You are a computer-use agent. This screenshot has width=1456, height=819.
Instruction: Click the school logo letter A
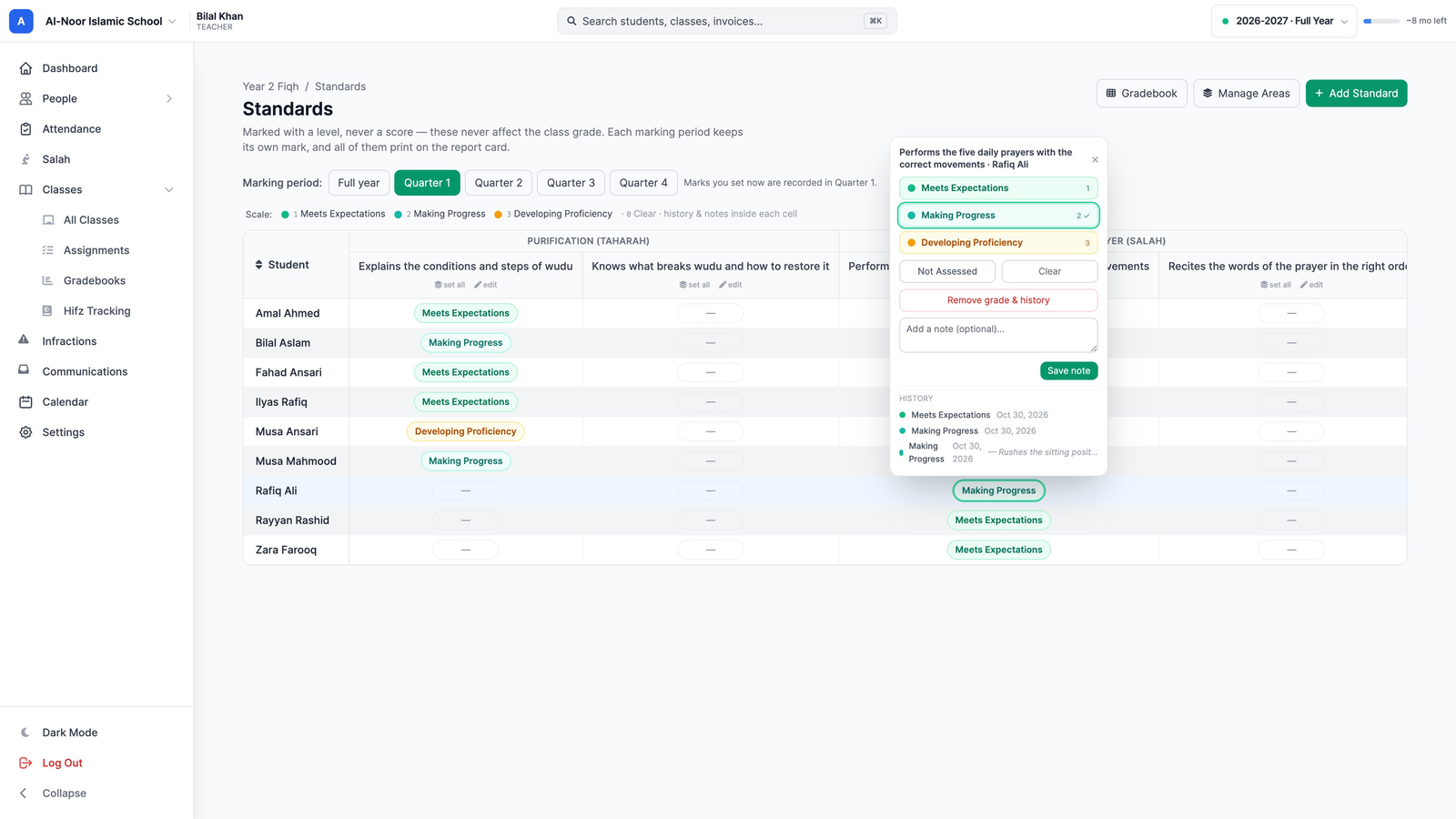pos(21,21)
